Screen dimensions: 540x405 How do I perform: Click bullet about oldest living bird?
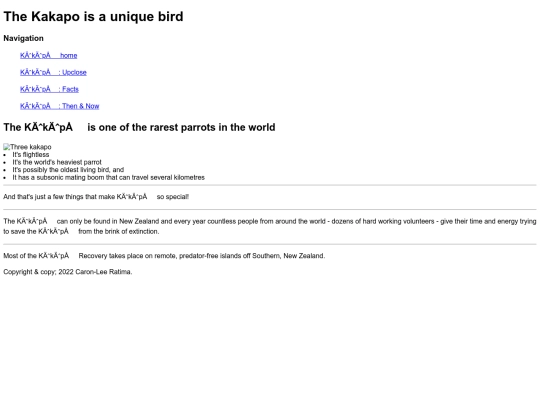(x=68, y=170)
